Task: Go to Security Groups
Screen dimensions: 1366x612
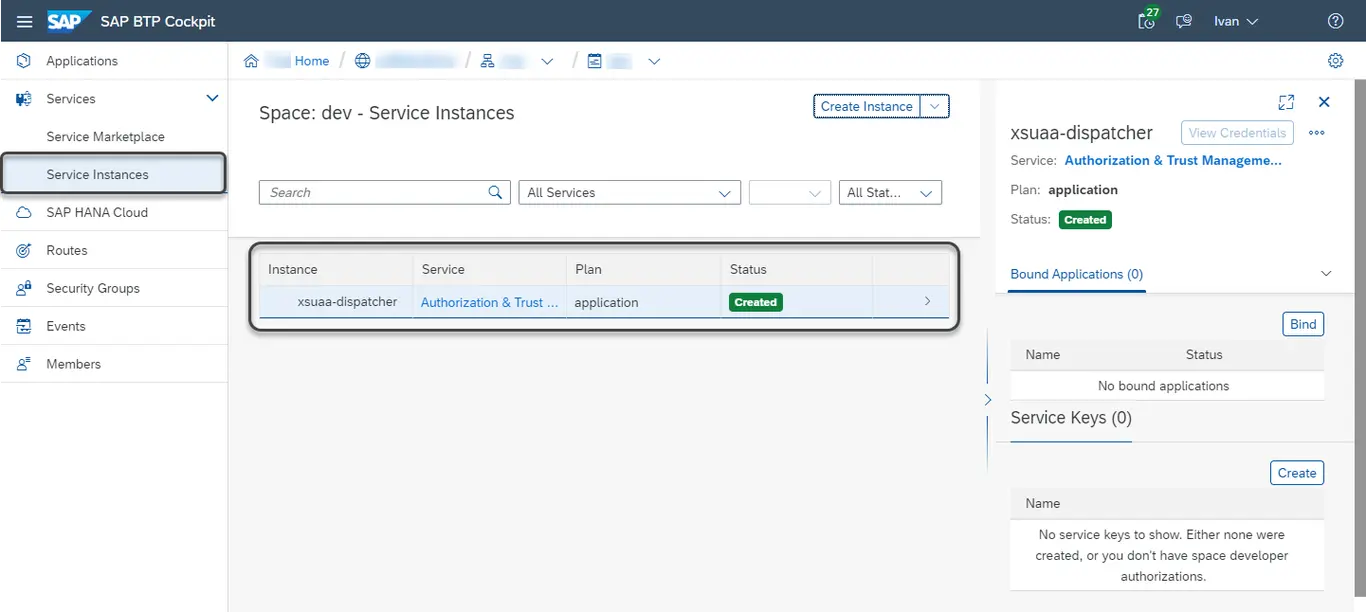Action: (x=93, y=288)
